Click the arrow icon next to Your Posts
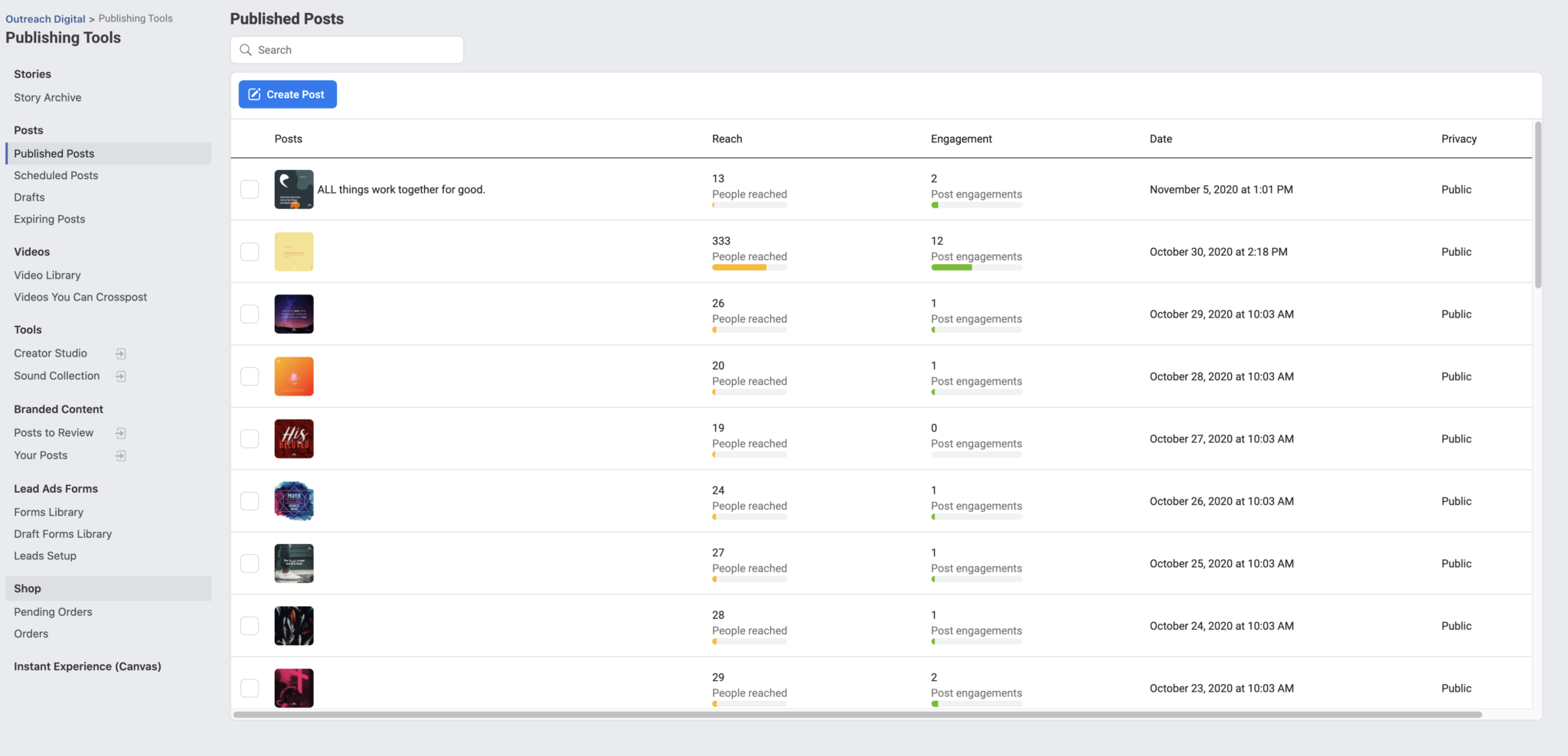 pos(120,456)
